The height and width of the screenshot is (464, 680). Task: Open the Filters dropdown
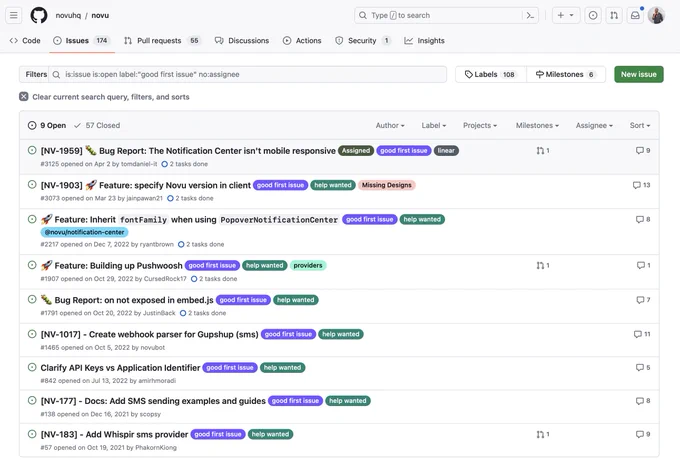(x=34, y=74)
